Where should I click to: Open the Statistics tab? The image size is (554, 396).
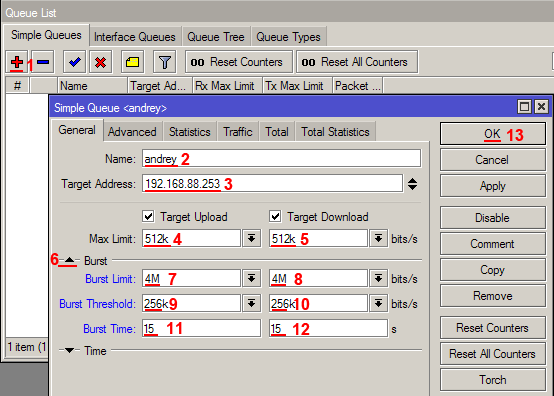(190, 132)
